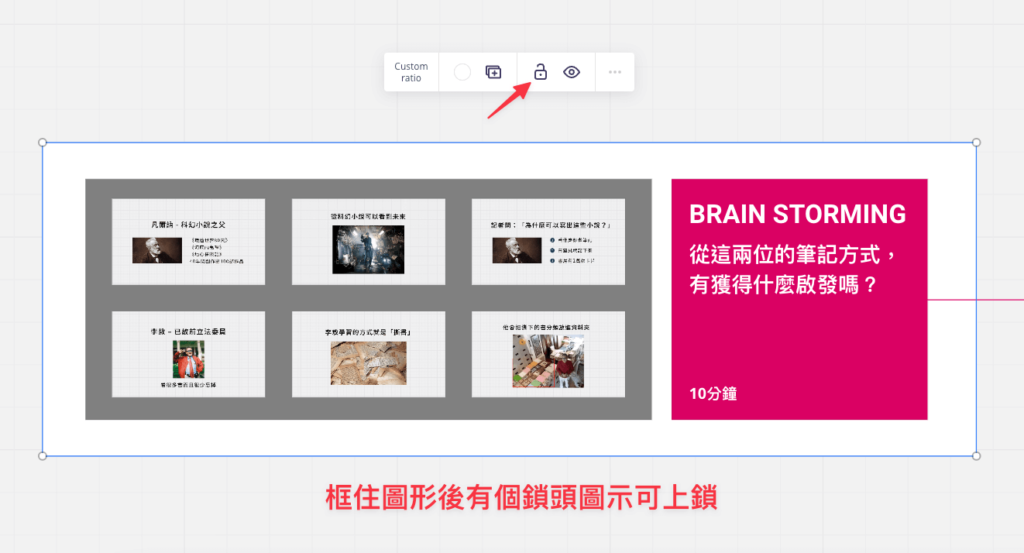Select the 李敖 已故前立法委員 slide thumbnail
Image resolution: width=1024 pixels, height=553 pixels.
point(188,354)
